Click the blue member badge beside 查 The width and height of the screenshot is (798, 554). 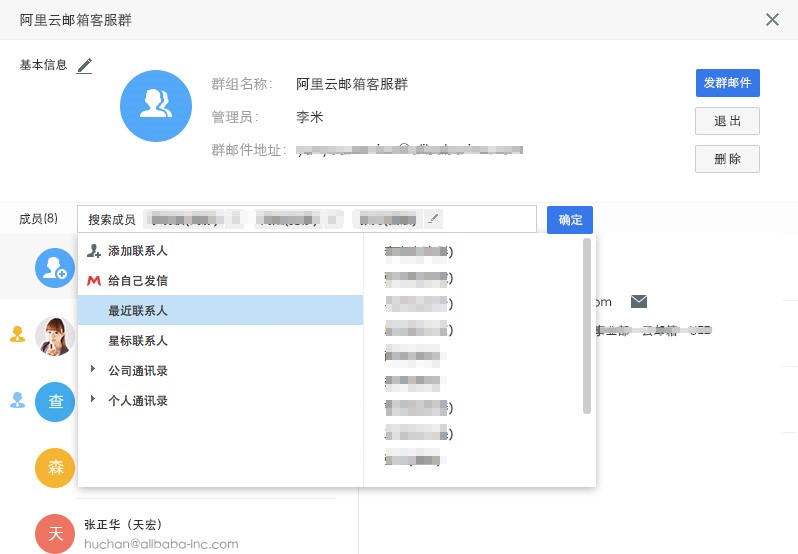[17, 400]
